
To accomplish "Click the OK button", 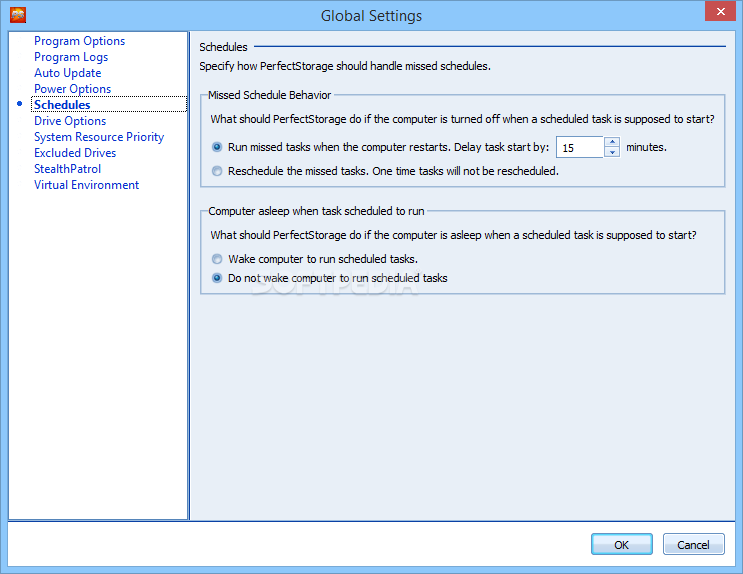I will pyautogui.click(x=622, y=544).
